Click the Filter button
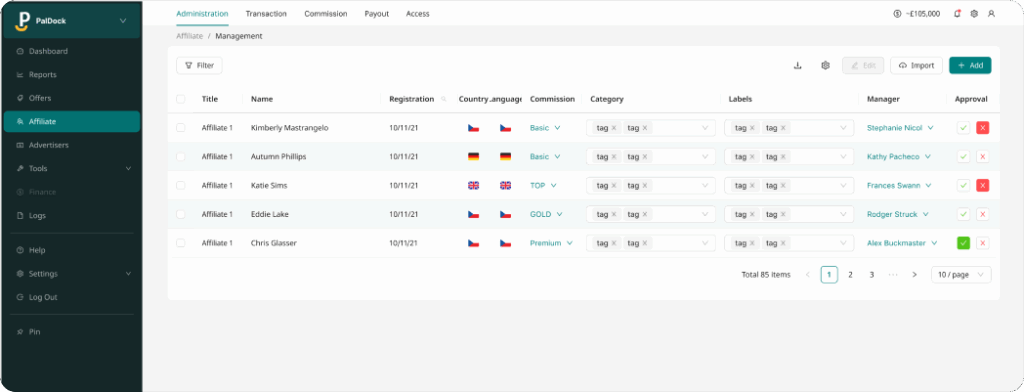1024x392 pixels. click(x=199, y=65)
